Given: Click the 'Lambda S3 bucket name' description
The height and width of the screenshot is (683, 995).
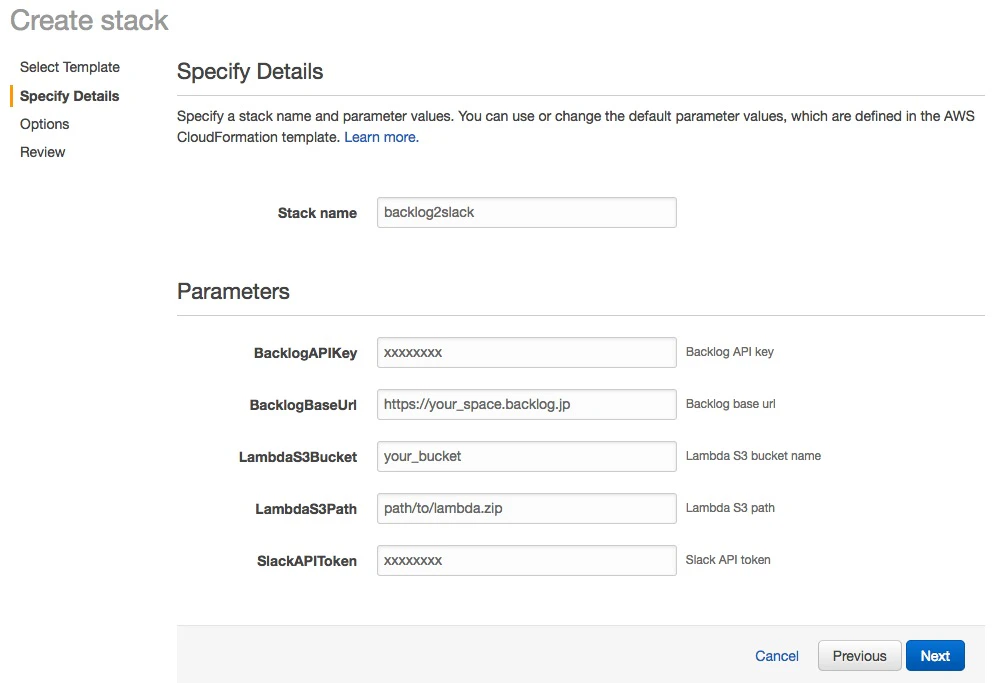Looking at the screenshot, I should click(x=753, y=456).
